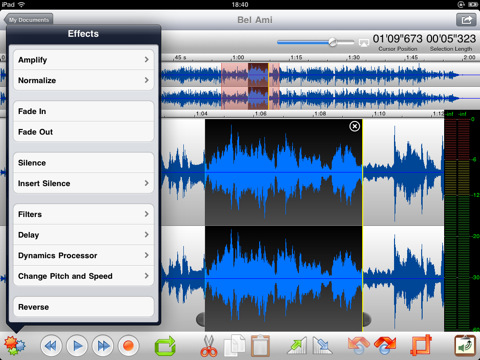Tap the dark selection in overview waveform
The image size is (480, 360).
point(258,86)
